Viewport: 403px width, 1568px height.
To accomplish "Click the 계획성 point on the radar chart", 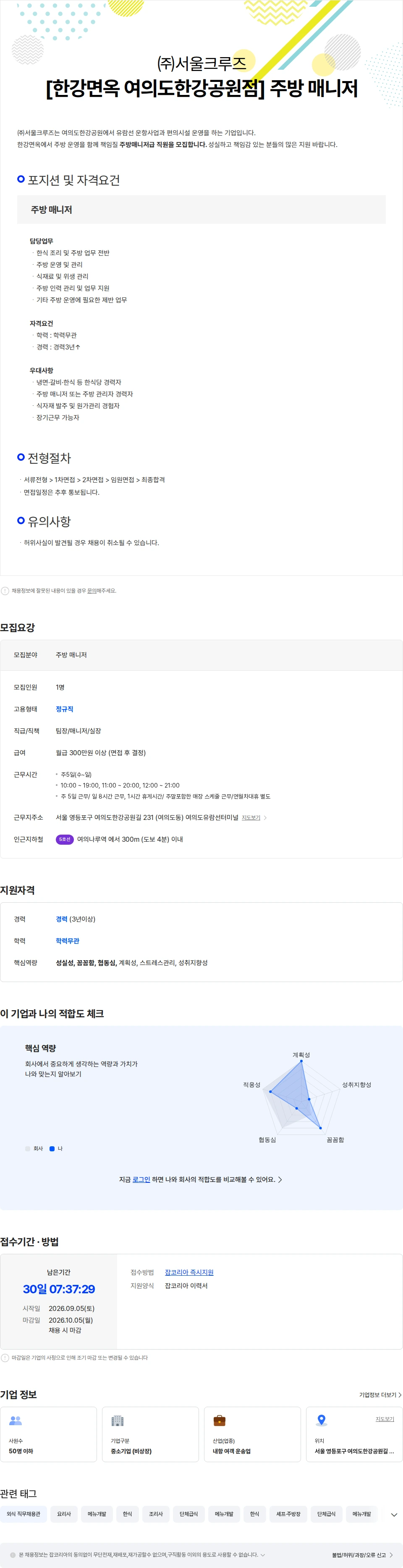I will [x=301, y=1061].
